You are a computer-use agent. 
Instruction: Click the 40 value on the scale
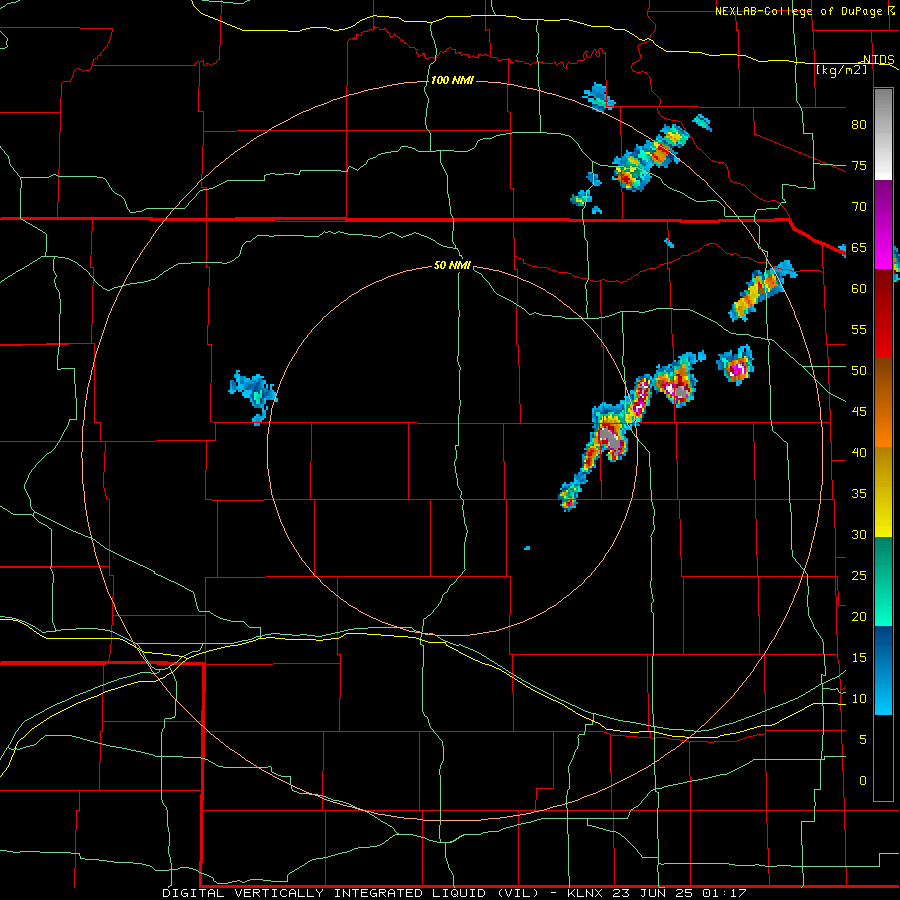859,453
